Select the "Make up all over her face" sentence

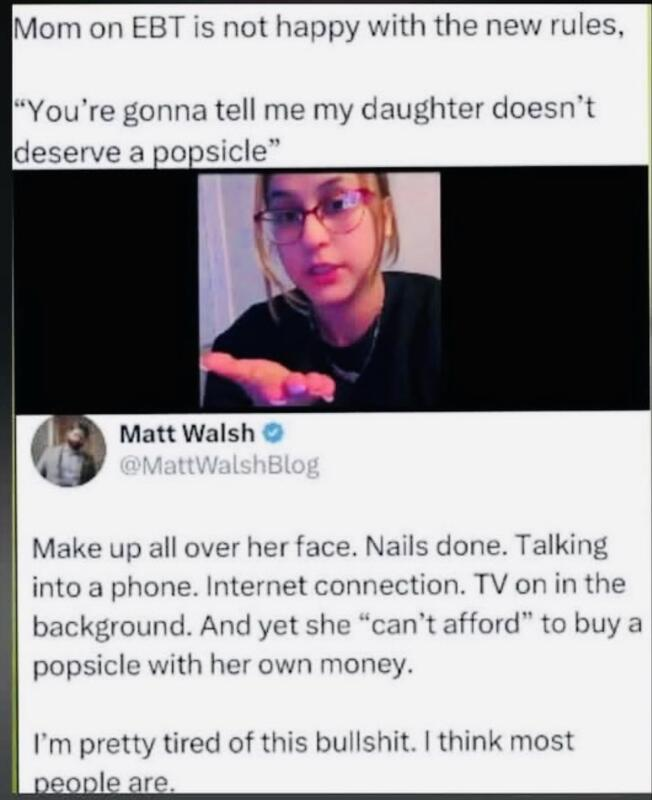point(193,547)
